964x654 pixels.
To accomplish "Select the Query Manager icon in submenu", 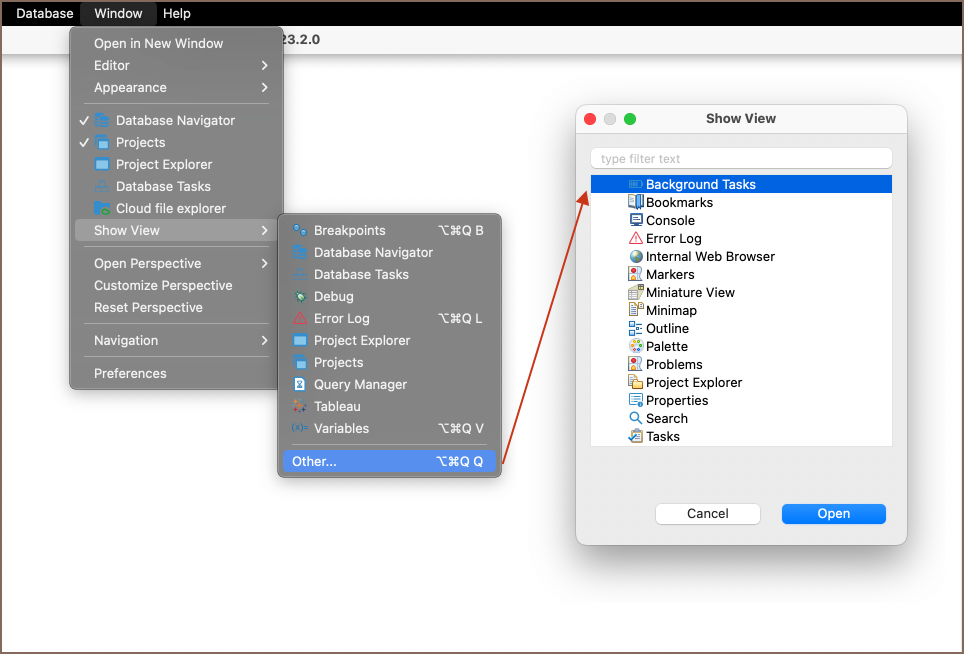I will pos(300,385).
